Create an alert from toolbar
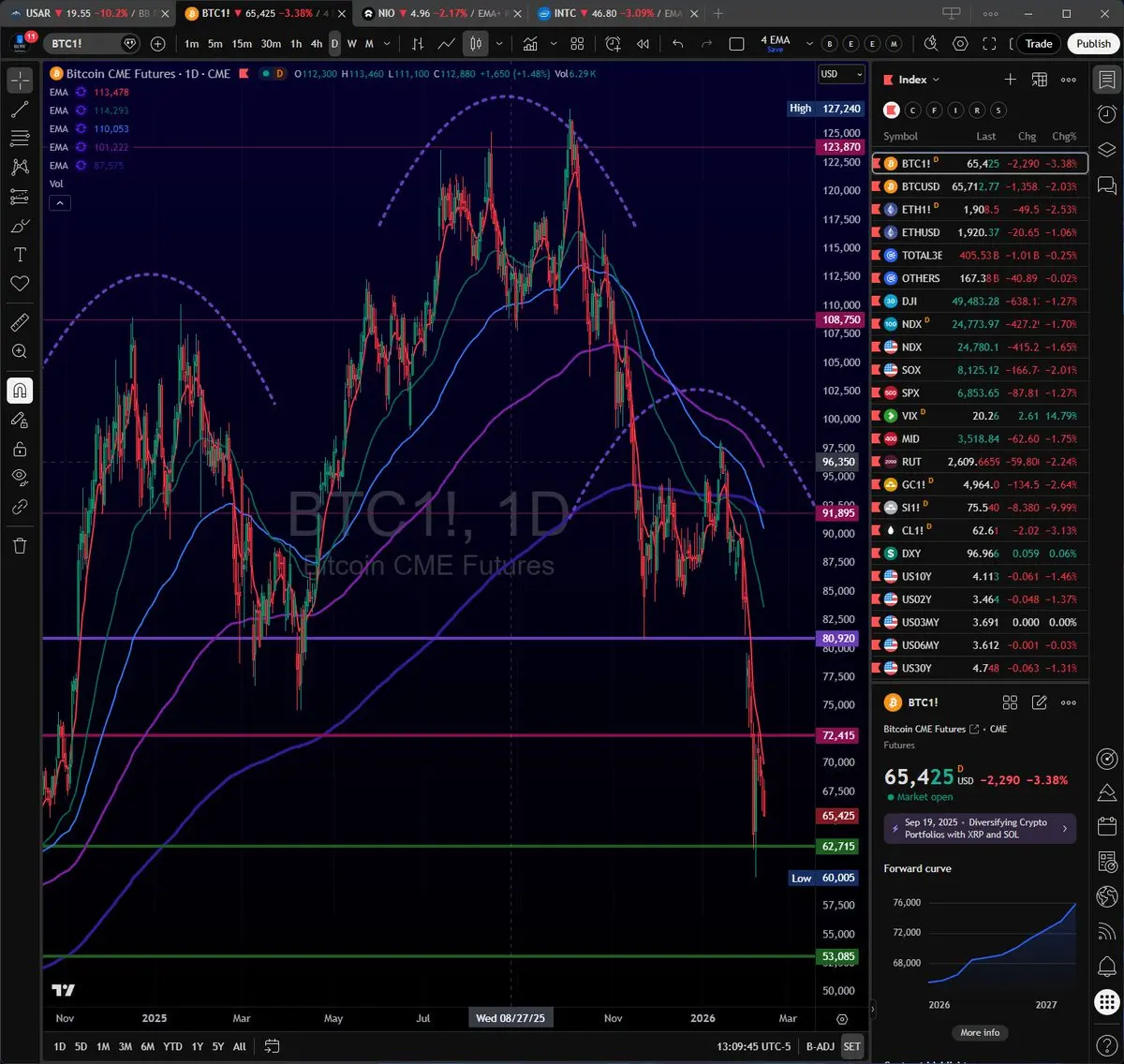 click(614, 44)
